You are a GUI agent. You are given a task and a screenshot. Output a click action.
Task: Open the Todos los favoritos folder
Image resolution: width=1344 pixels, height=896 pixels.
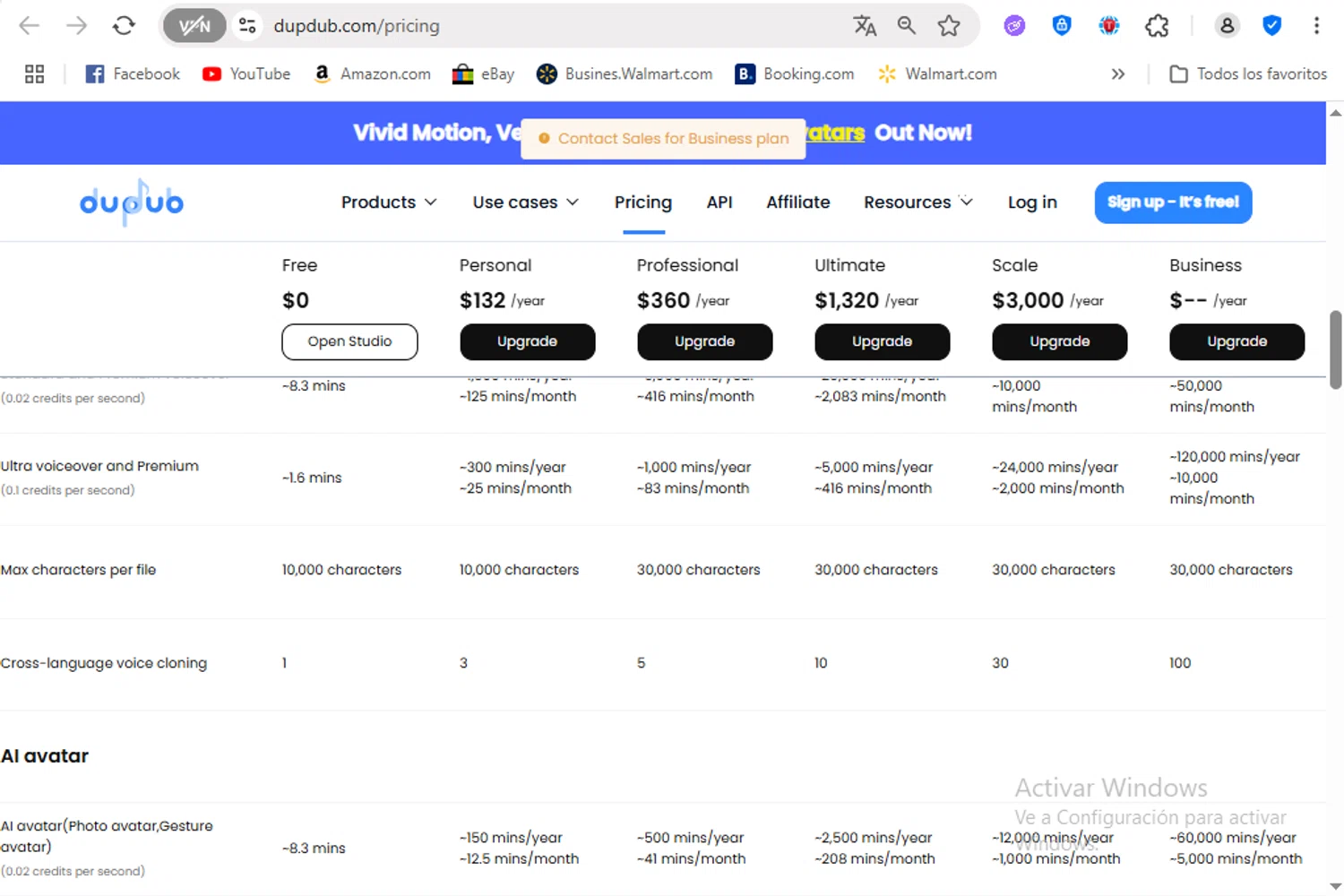1248,74
